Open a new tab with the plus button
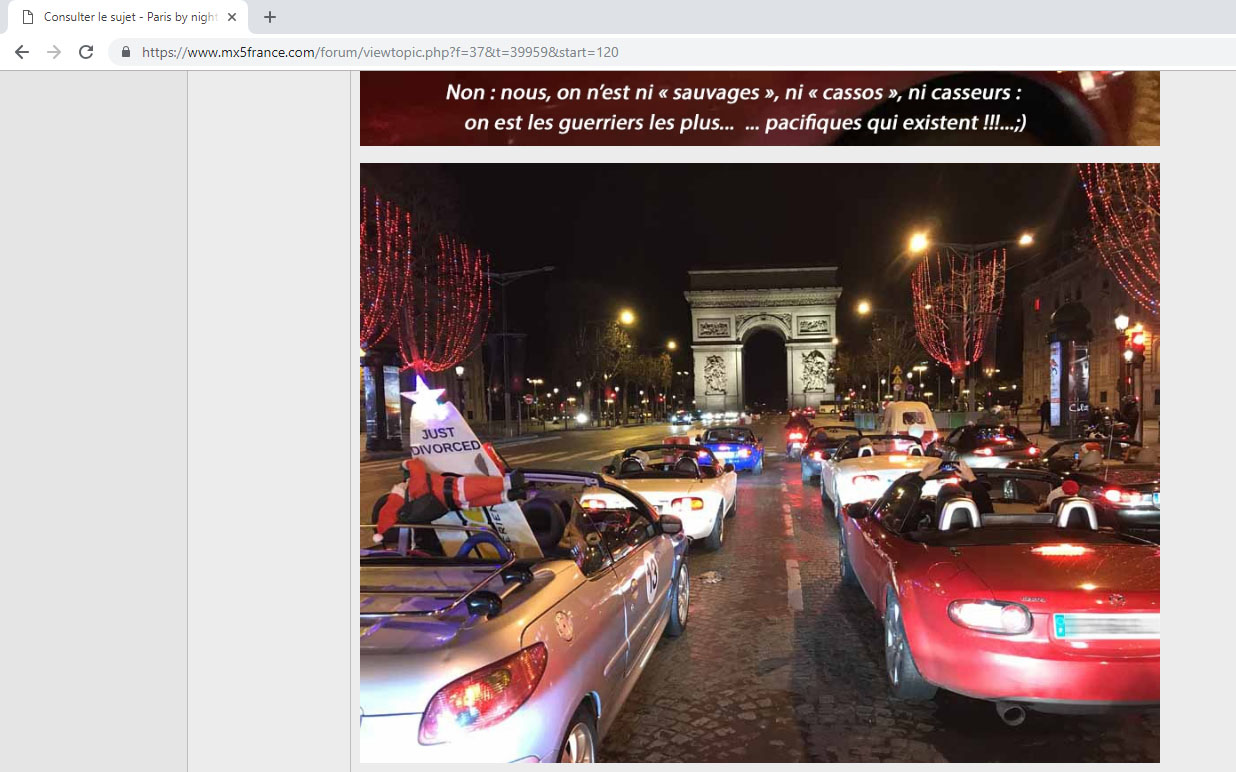The image size is (1236, 772). (270, 17)
